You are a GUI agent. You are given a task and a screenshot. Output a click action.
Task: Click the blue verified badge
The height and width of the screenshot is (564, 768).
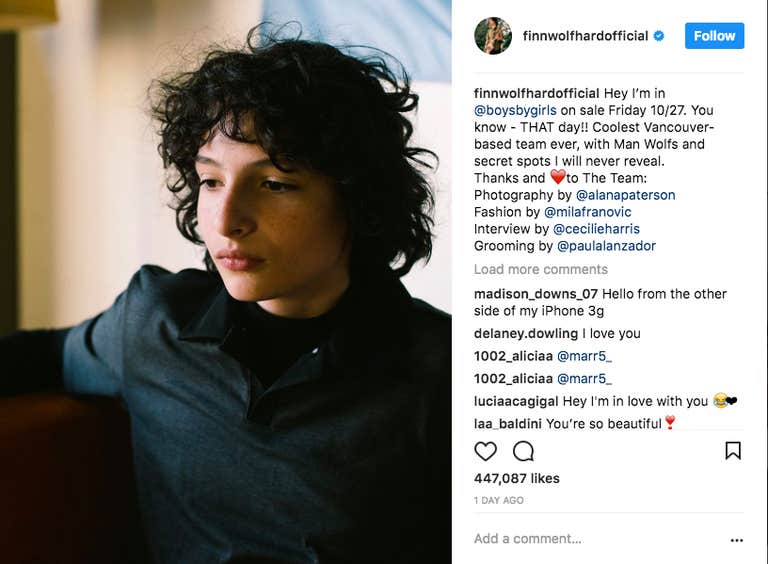point(659,36)
